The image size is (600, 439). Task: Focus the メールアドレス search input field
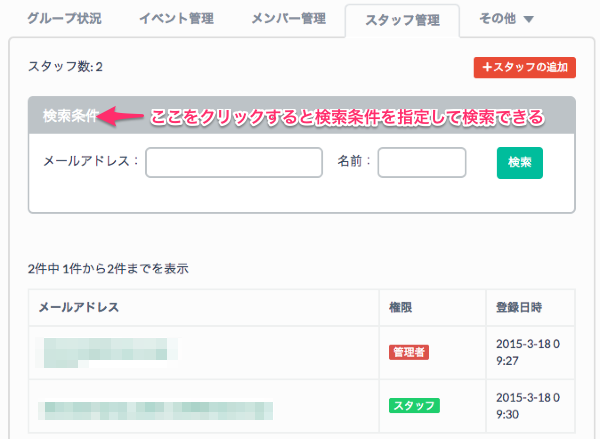[x=234, y=162]
